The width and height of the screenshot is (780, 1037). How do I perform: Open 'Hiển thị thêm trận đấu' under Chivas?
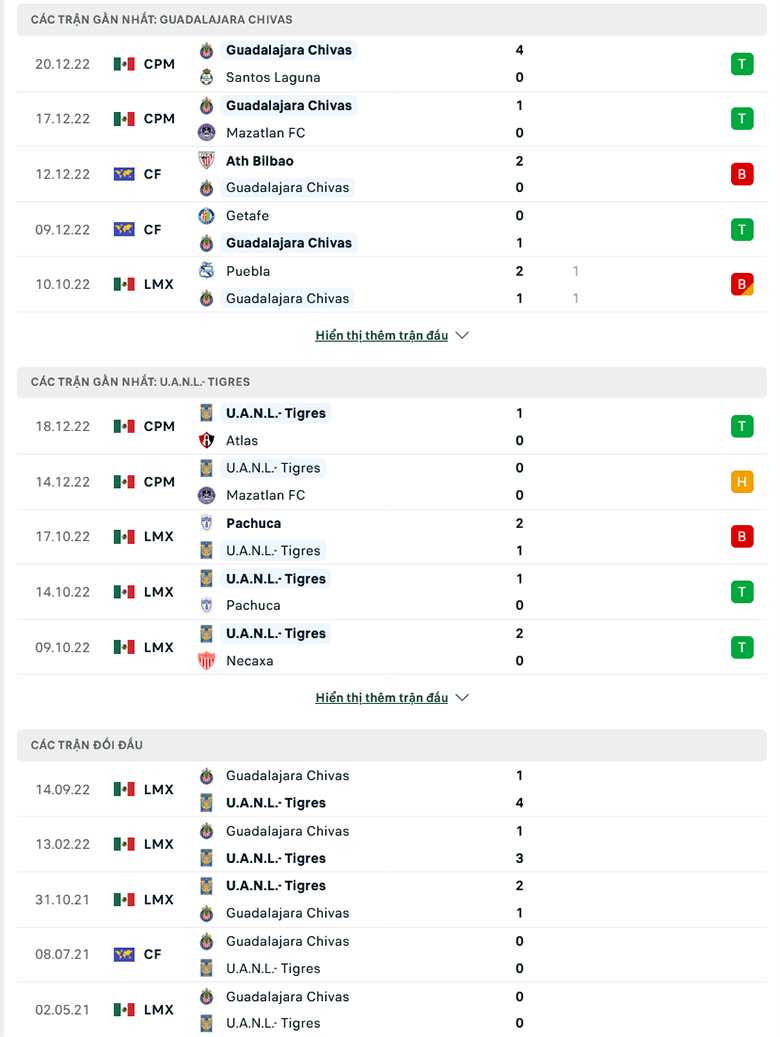382,335
